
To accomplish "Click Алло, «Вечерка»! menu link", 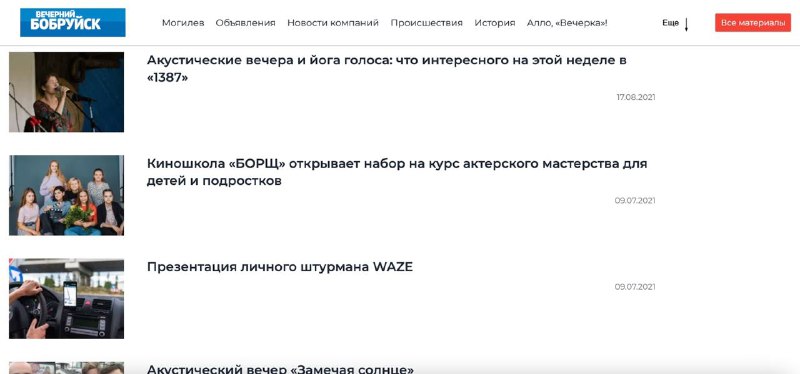I will coord(567,23).
